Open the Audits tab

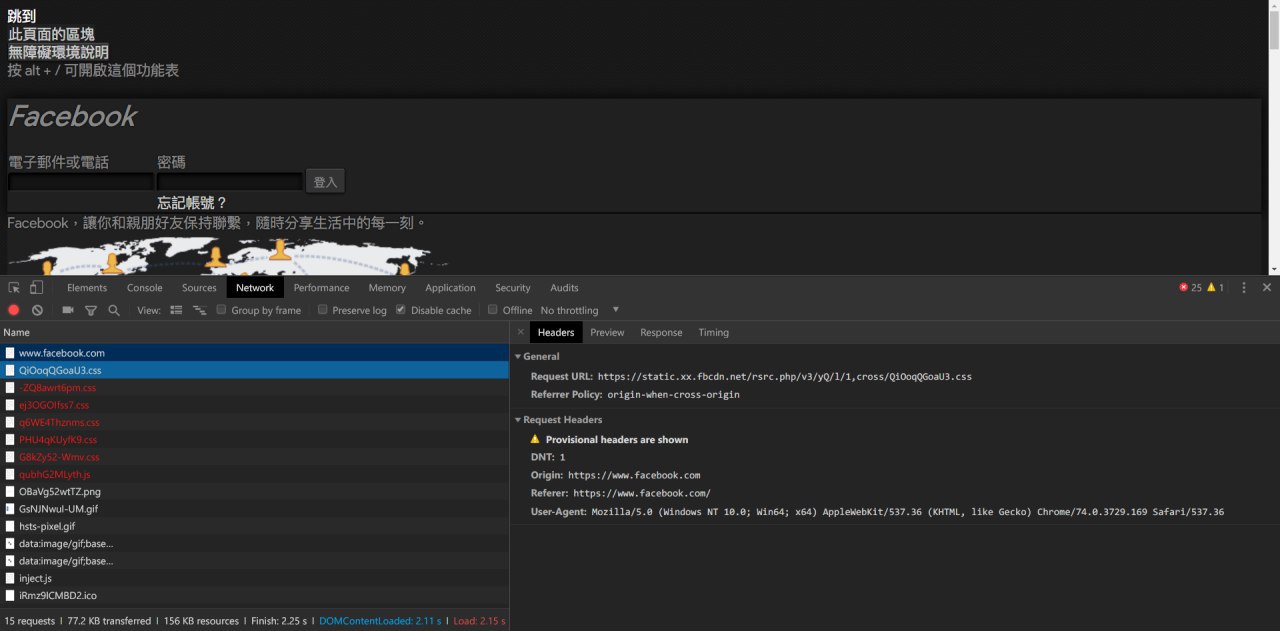point(564,287)
